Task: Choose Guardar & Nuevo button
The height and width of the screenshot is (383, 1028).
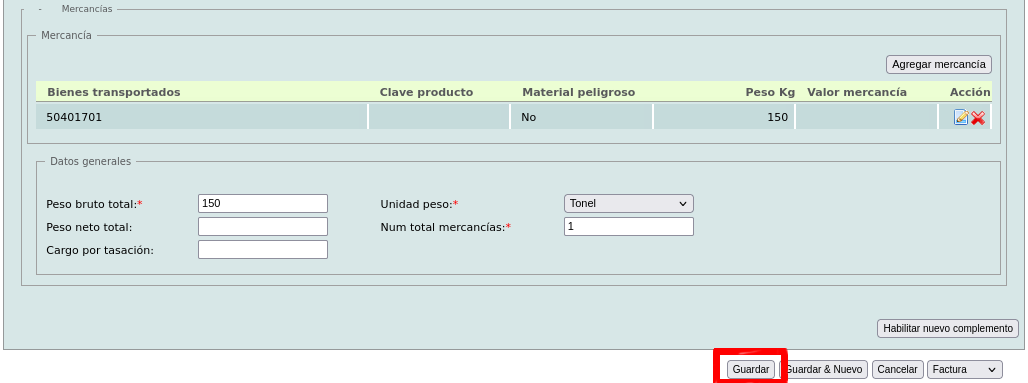Action: coord(824,369)
